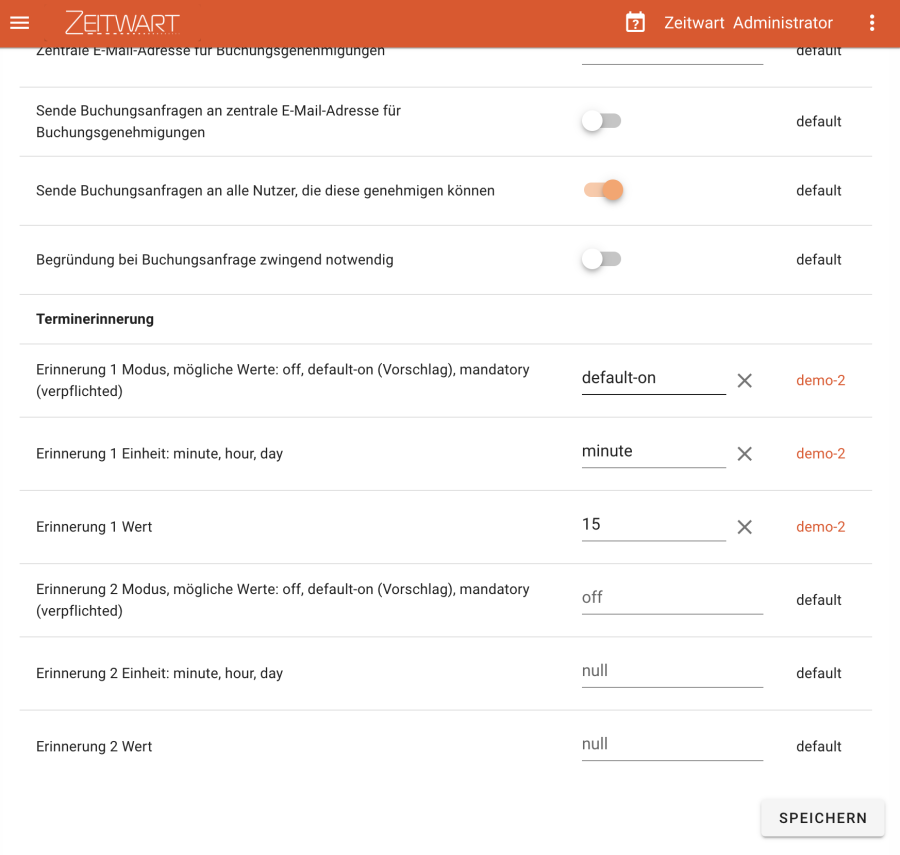900x855 pixels.
Task: Open the calendar help icon
Action: (635, 23)
